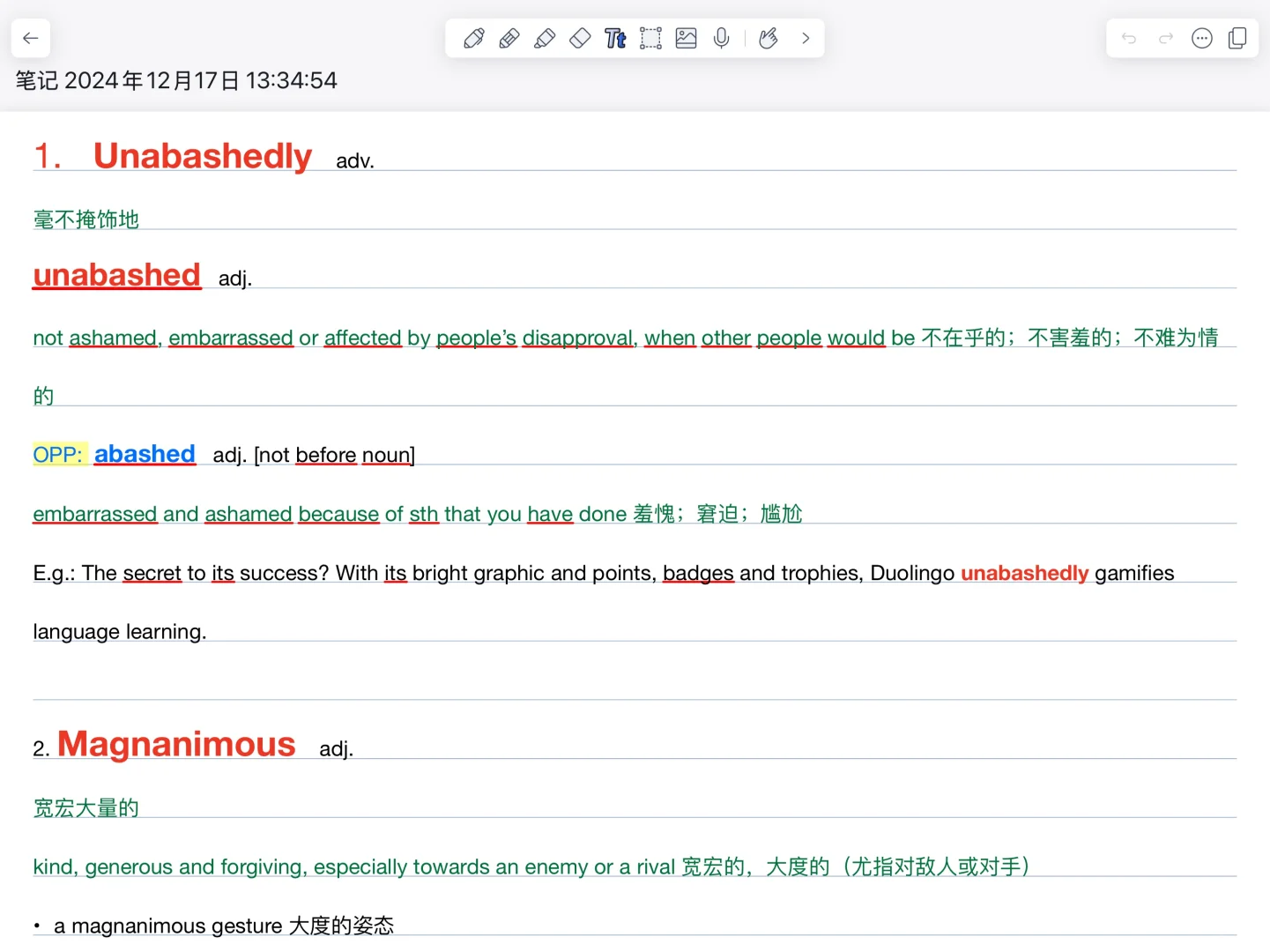1270x952 pixels.
Task: Choose the Lasso selection tool
Action: (650, 38)
